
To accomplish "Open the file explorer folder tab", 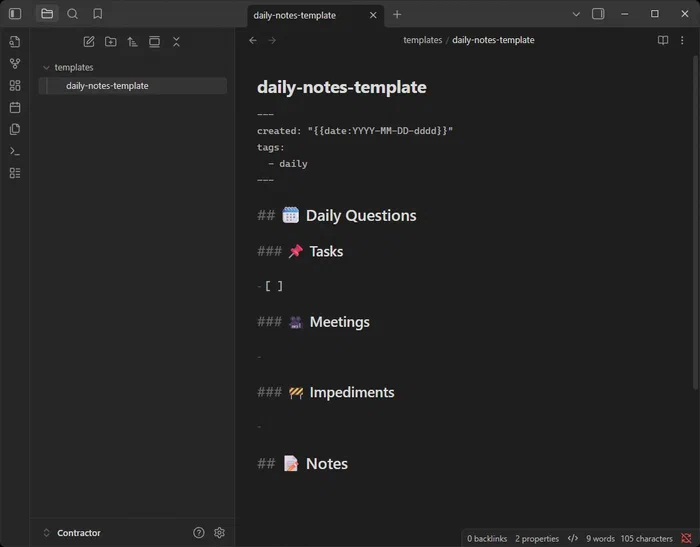I will pyautogui.click(x=47, y=14).
